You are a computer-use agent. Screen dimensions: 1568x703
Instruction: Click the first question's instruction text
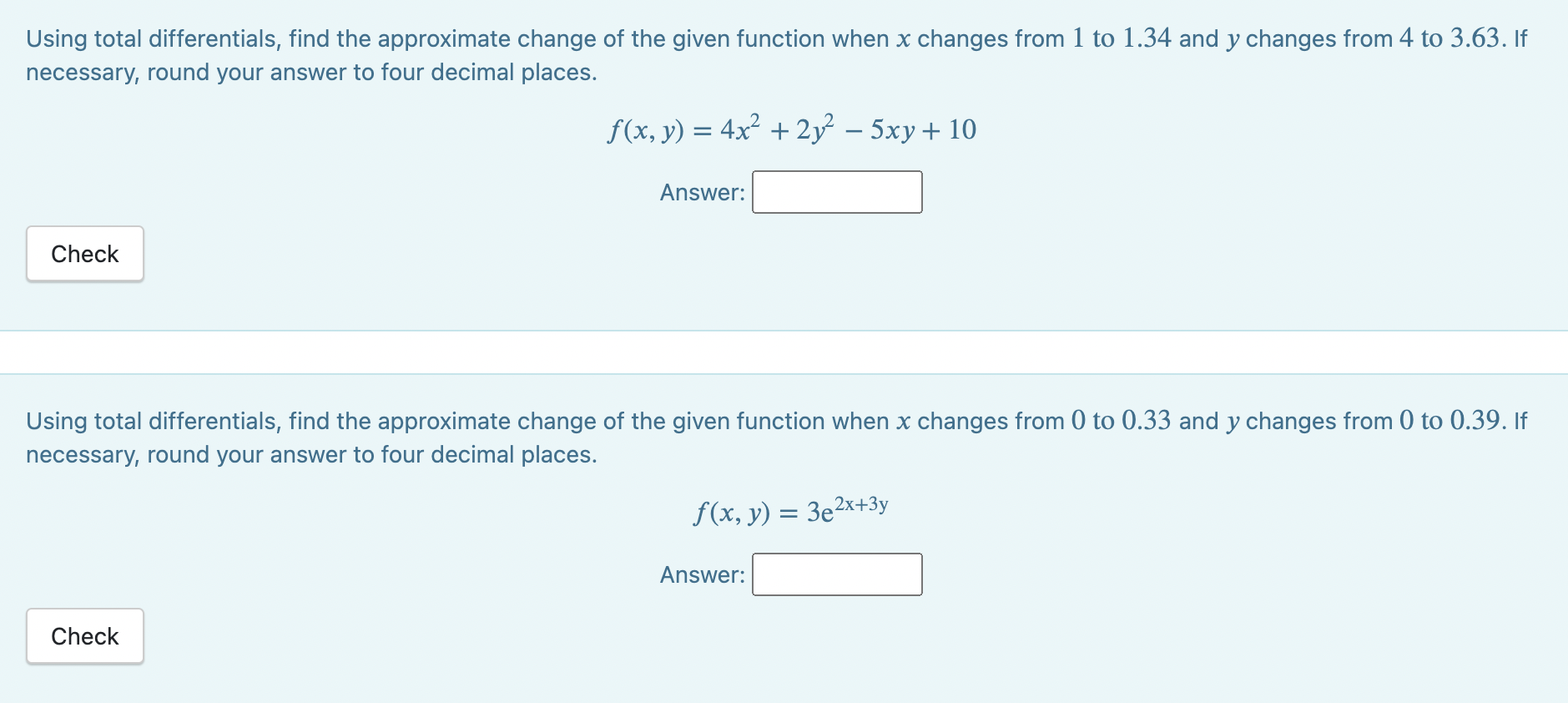501,38
